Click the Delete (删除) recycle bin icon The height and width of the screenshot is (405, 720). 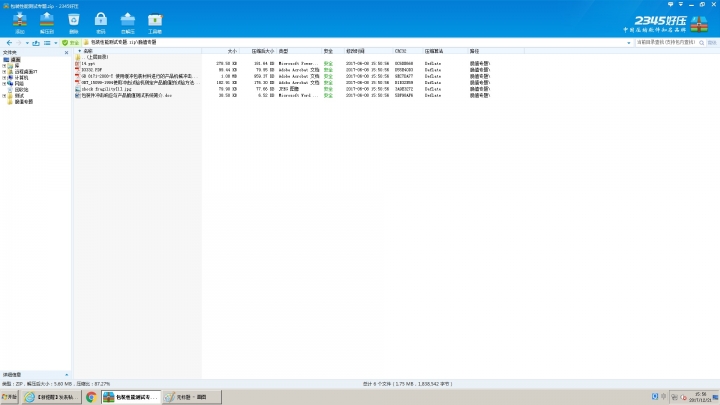point(74,21)
